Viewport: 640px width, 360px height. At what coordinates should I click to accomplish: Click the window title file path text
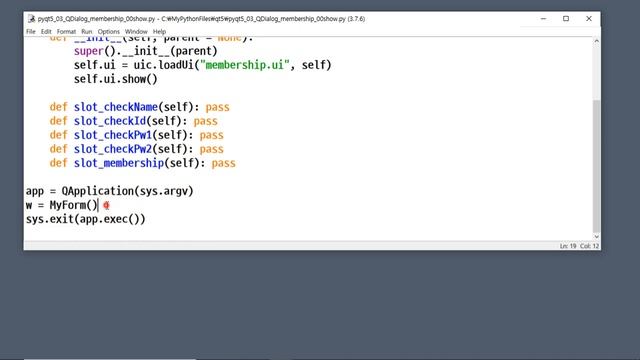click(x=201, y=19)
